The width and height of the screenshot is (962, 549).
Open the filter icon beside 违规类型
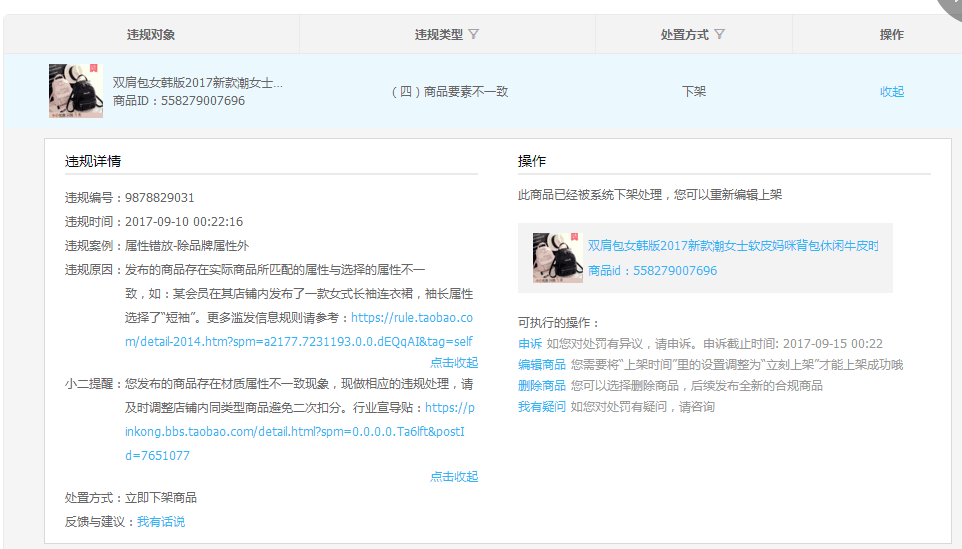[474, 34]
